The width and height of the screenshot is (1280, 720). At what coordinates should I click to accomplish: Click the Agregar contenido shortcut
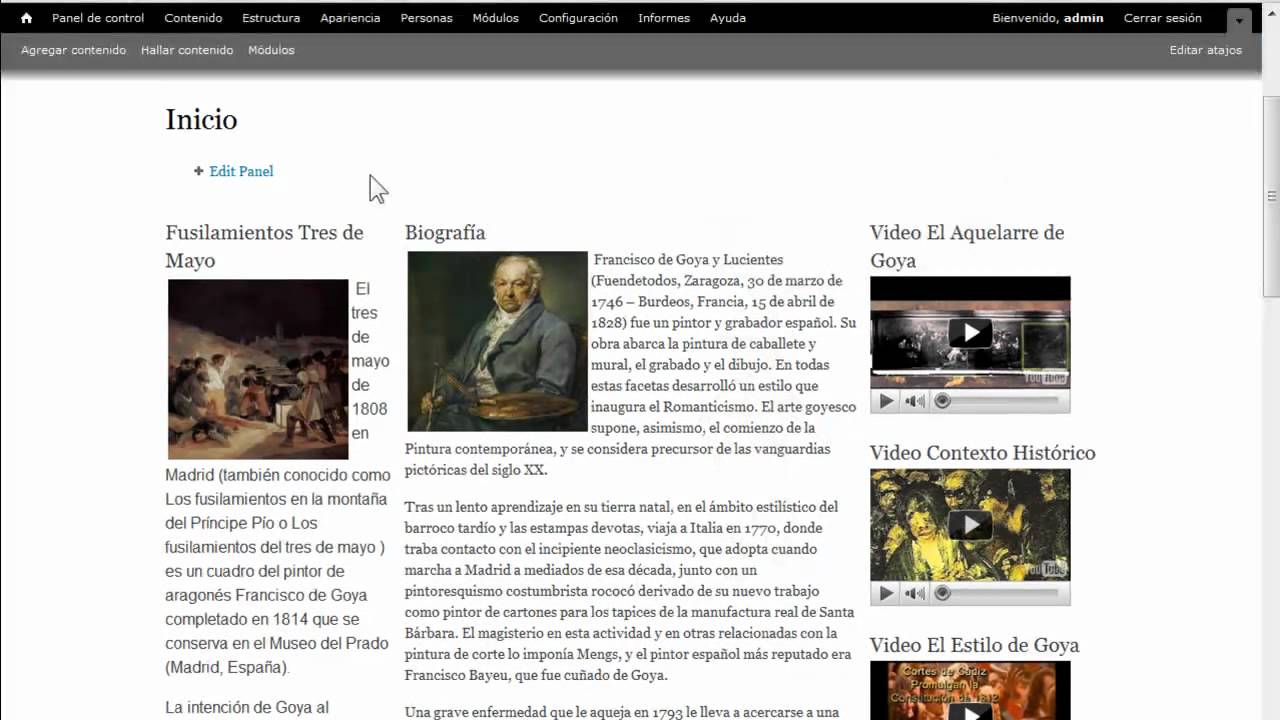(73, 50)
